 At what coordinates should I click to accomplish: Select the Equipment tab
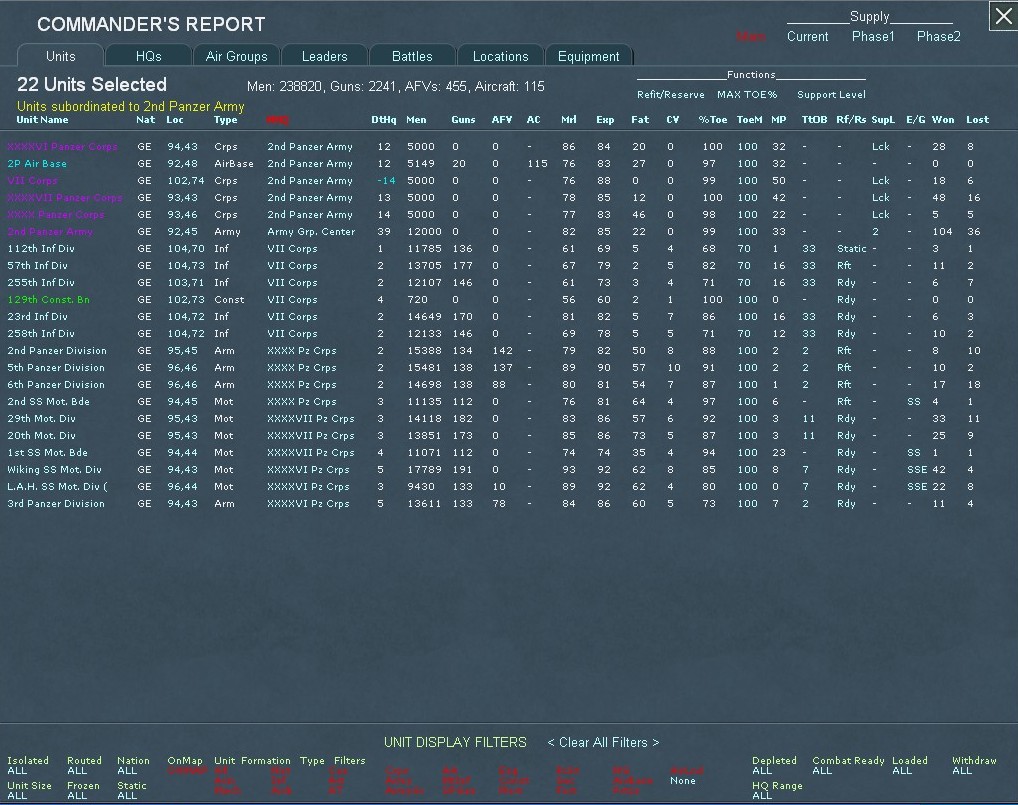click(x=588, y=56)
